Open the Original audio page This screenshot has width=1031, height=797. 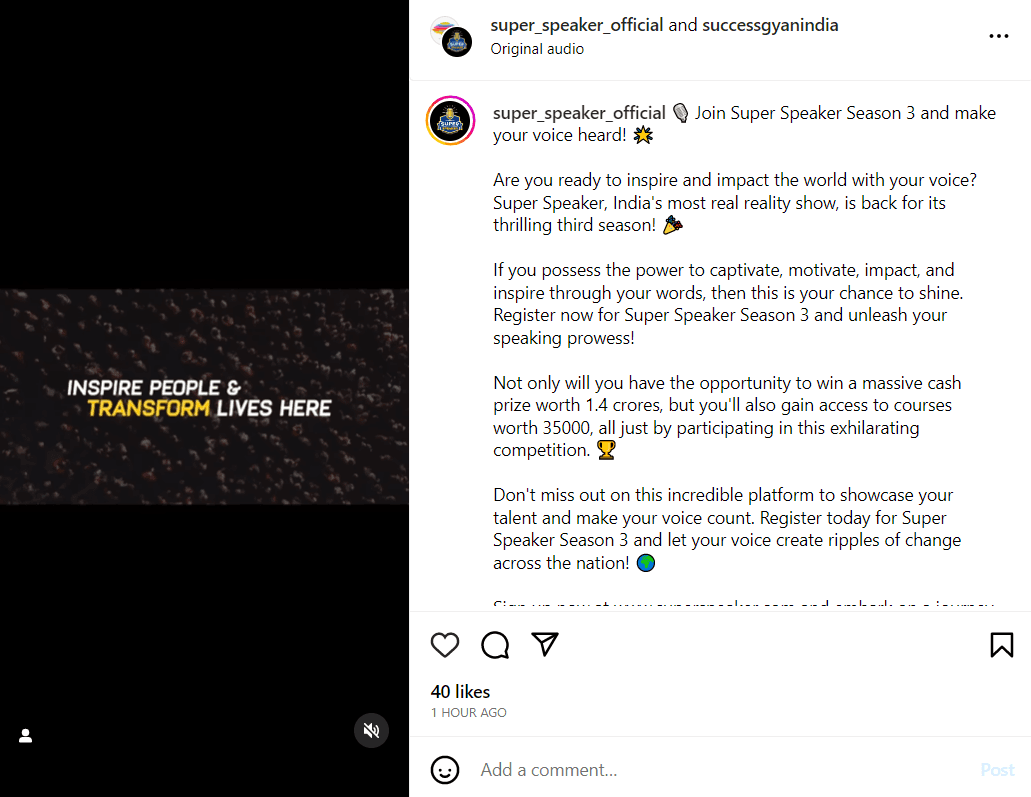point(537,48)
